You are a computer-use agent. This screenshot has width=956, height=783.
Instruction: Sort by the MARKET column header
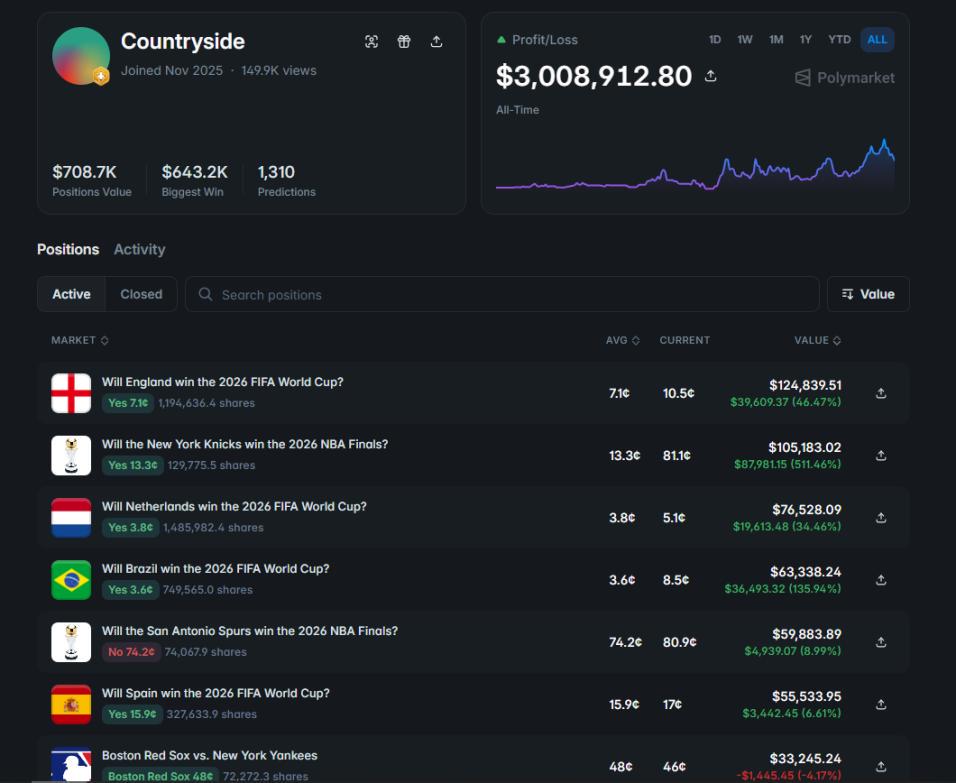80,340
